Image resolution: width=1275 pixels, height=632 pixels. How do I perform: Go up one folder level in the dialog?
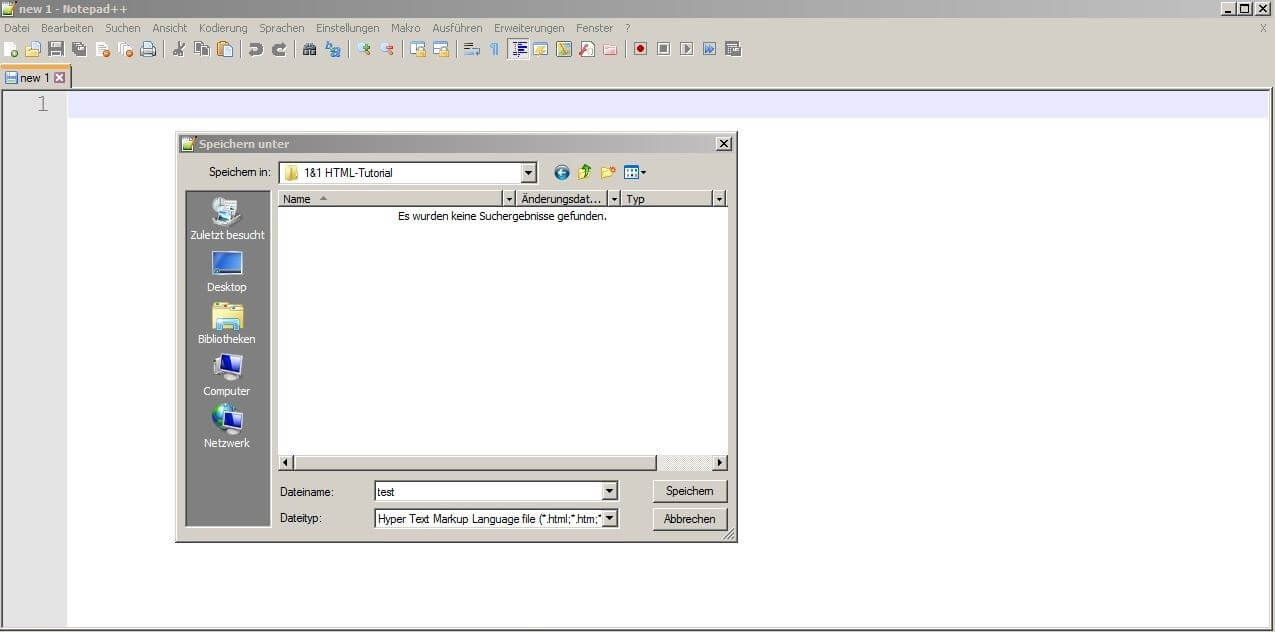point(585,173)
